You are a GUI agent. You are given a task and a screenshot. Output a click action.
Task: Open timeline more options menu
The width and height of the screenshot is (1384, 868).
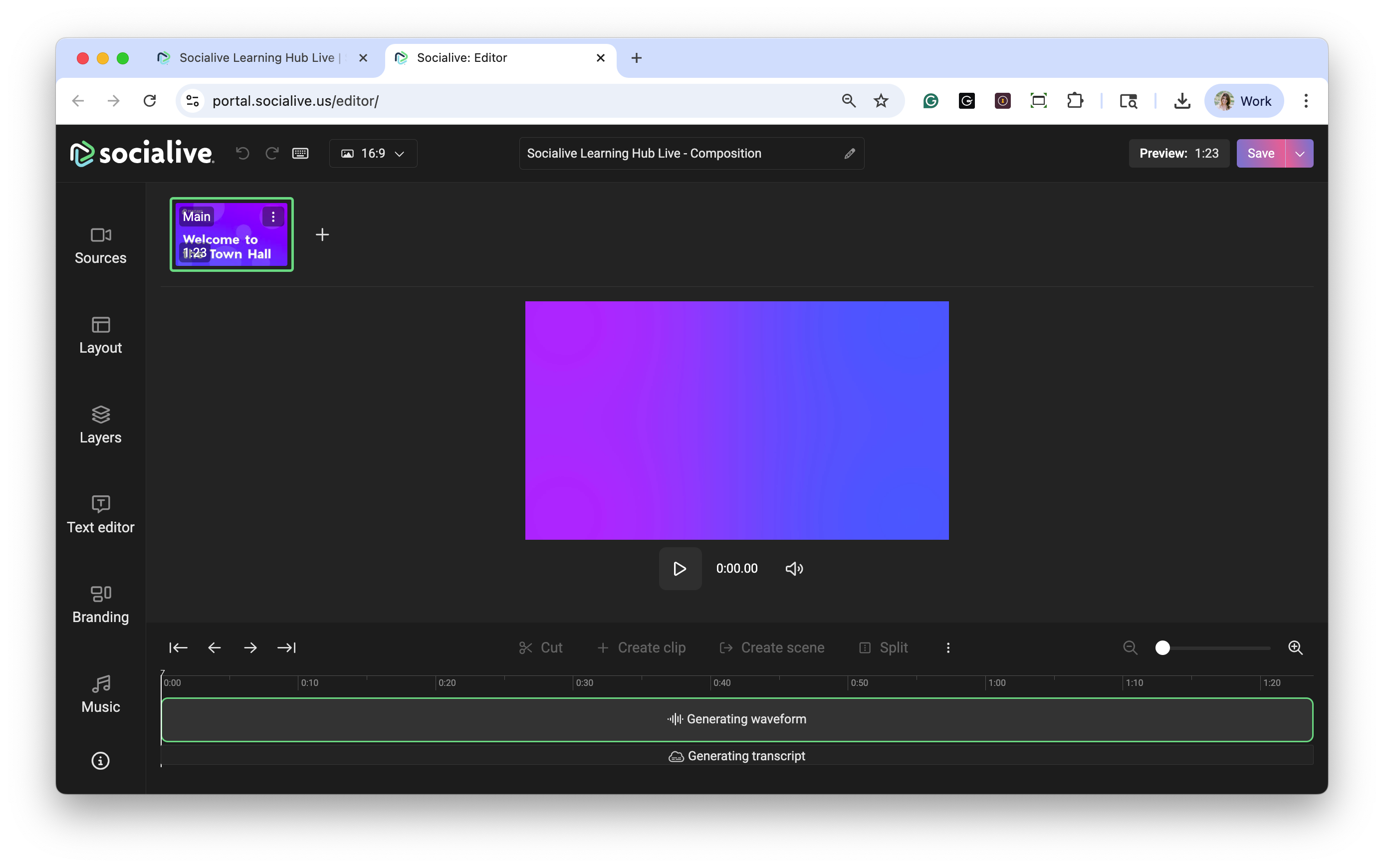point(948,648)
